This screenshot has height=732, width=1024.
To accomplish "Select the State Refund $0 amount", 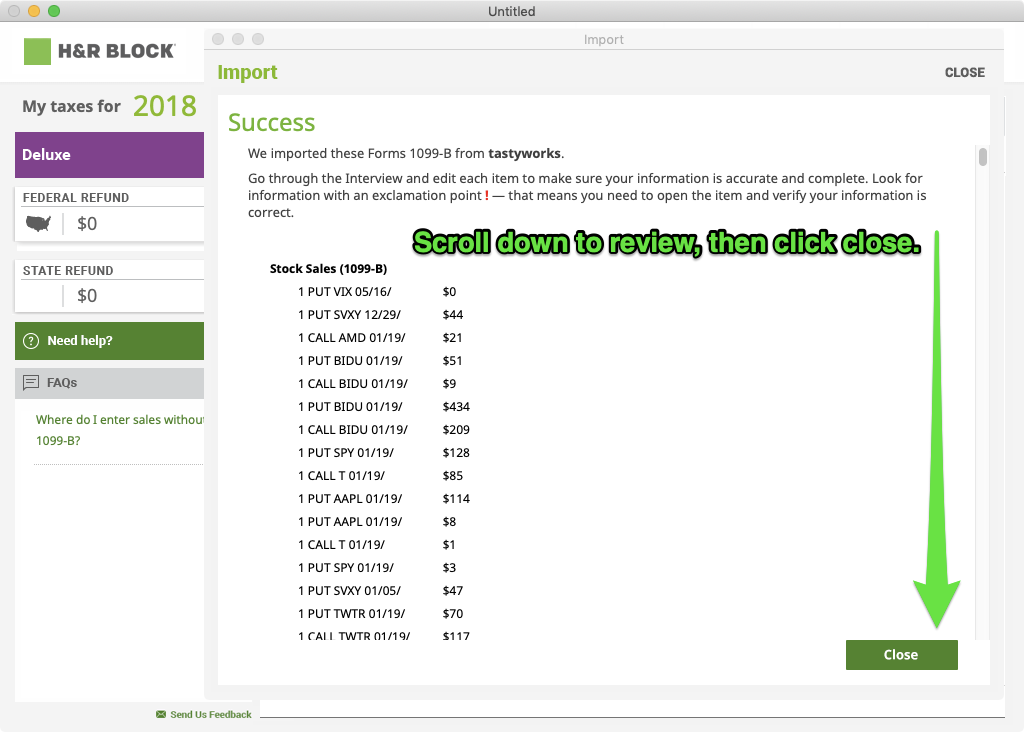I will [x=87, y=296].
